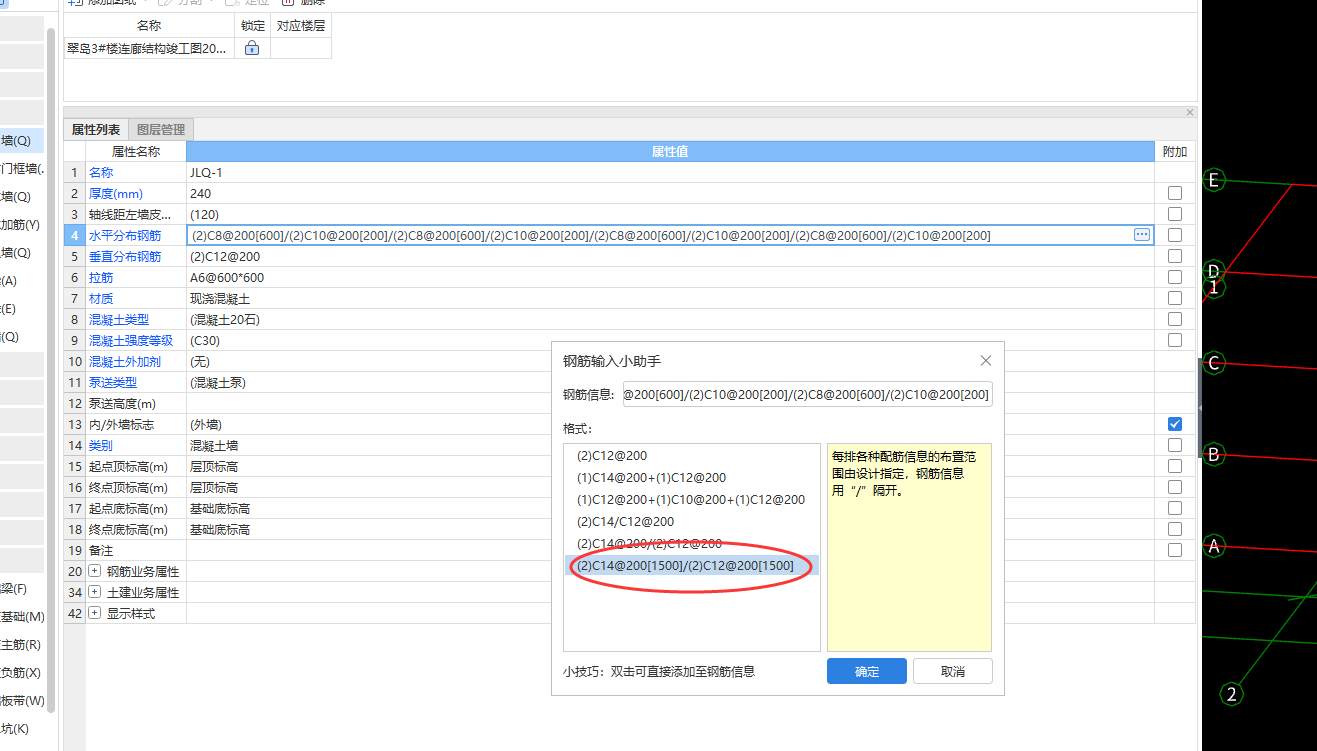The image size is (1317, 751).
Task: Expand the 土建业务属性 group
Action: tap(95, 592)
